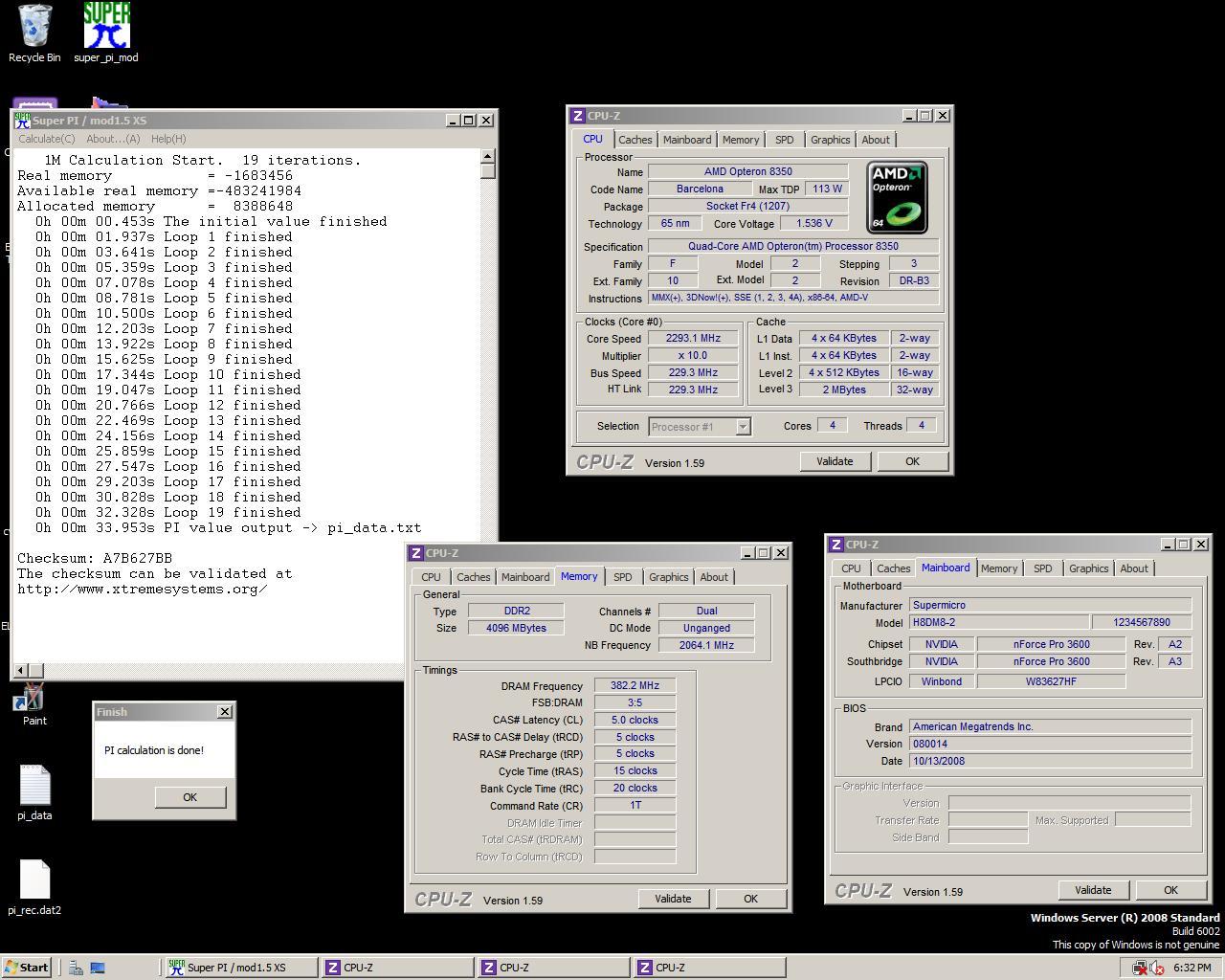This screenshot has width=1225, height=980.
Task: Open the About...(A) menu in Super PI
Action: [x=113, y=139]
